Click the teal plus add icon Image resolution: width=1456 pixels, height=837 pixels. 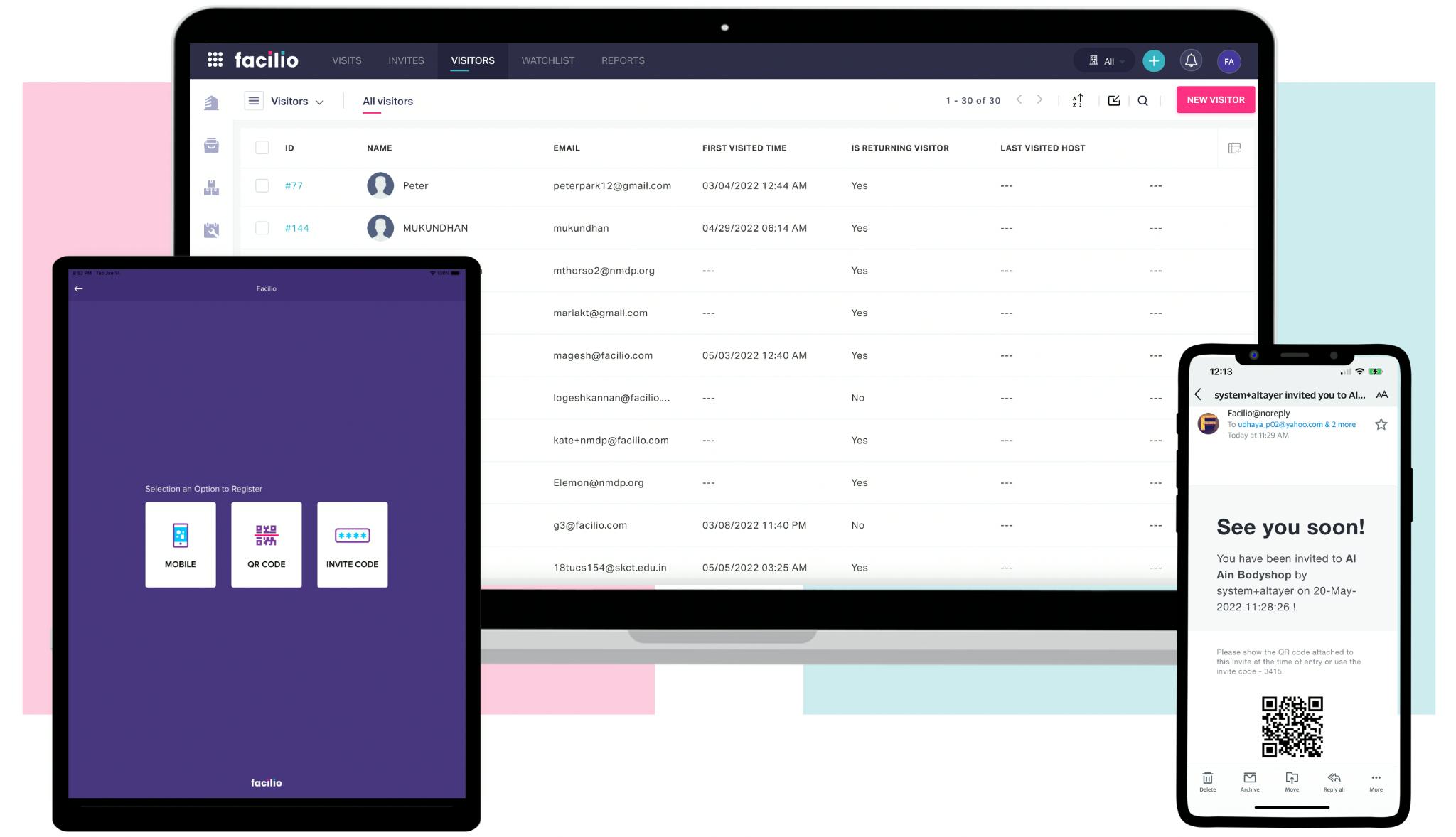(x=1153, y=61)
